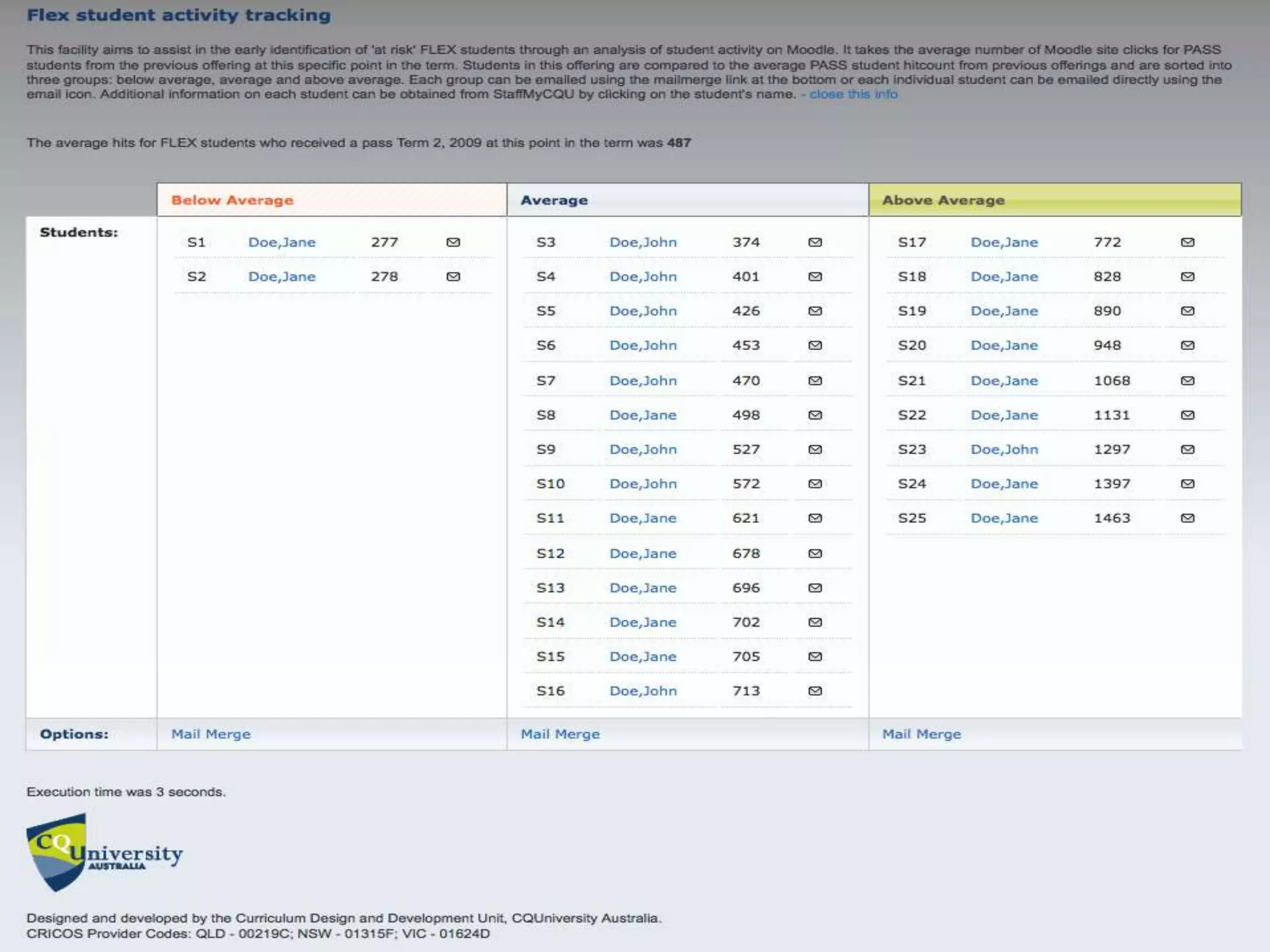Image resolution: width=1270 pixels, height=952 pixels.
Task: Email student S12 using envelope icon
Action: (815, 553)
